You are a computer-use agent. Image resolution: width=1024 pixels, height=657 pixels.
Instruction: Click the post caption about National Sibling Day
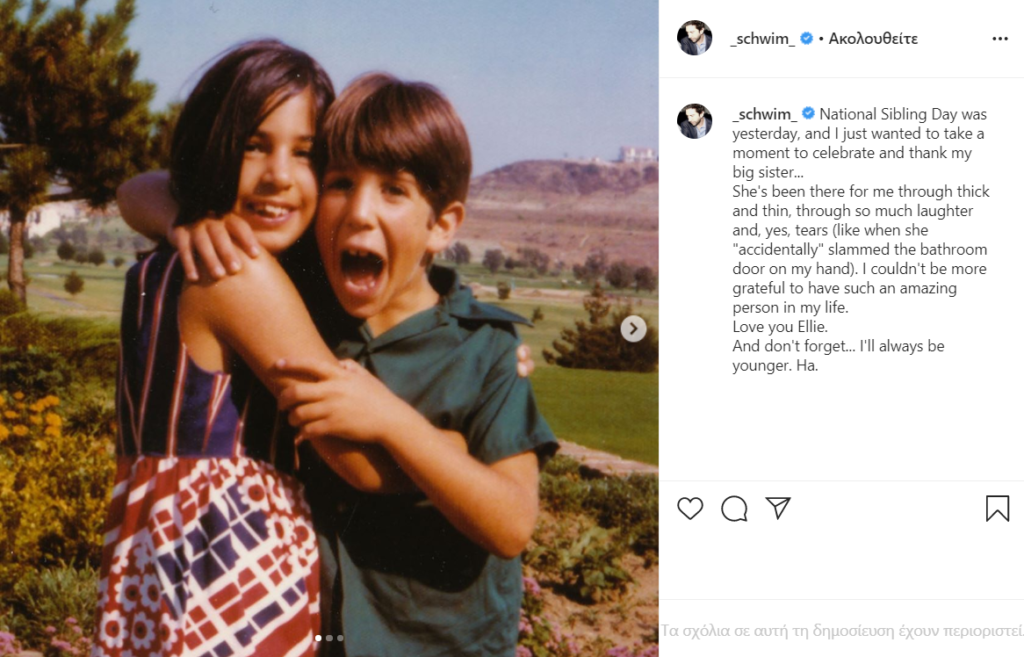pos(860,239)
